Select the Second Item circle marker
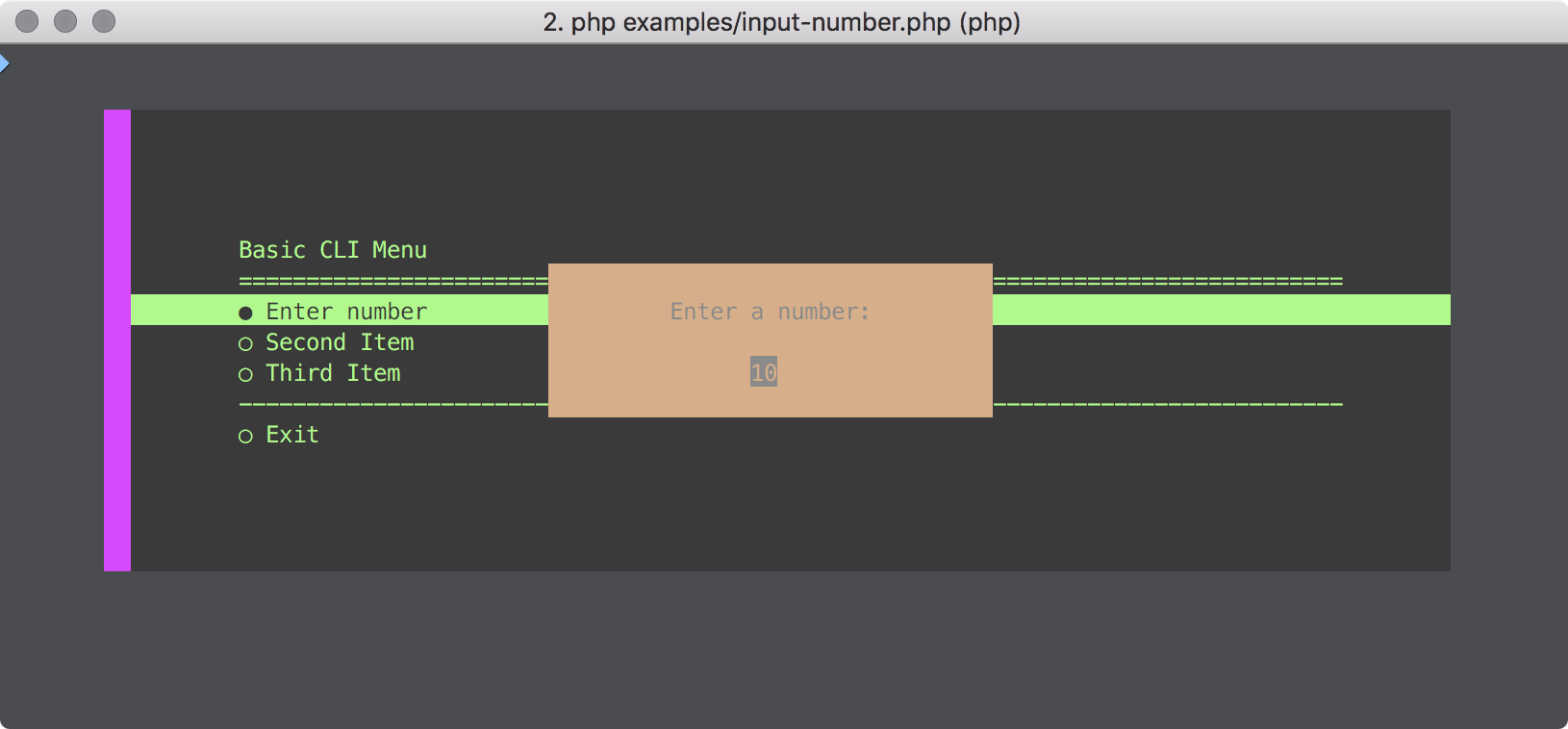Image resolution: width=1568 pixels, height=729 pixels. coord(245,343)
